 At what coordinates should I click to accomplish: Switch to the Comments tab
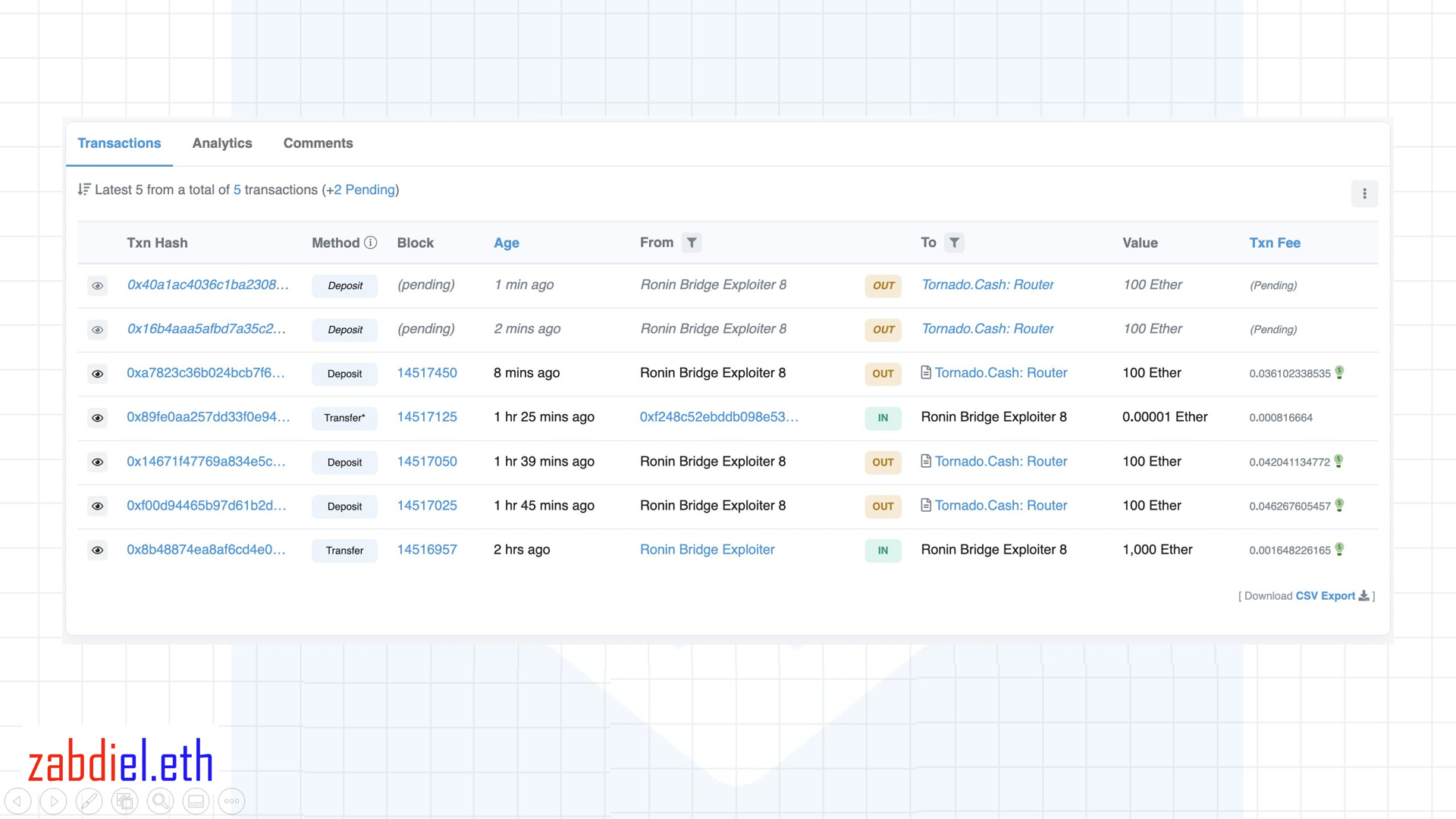point(318,143)
